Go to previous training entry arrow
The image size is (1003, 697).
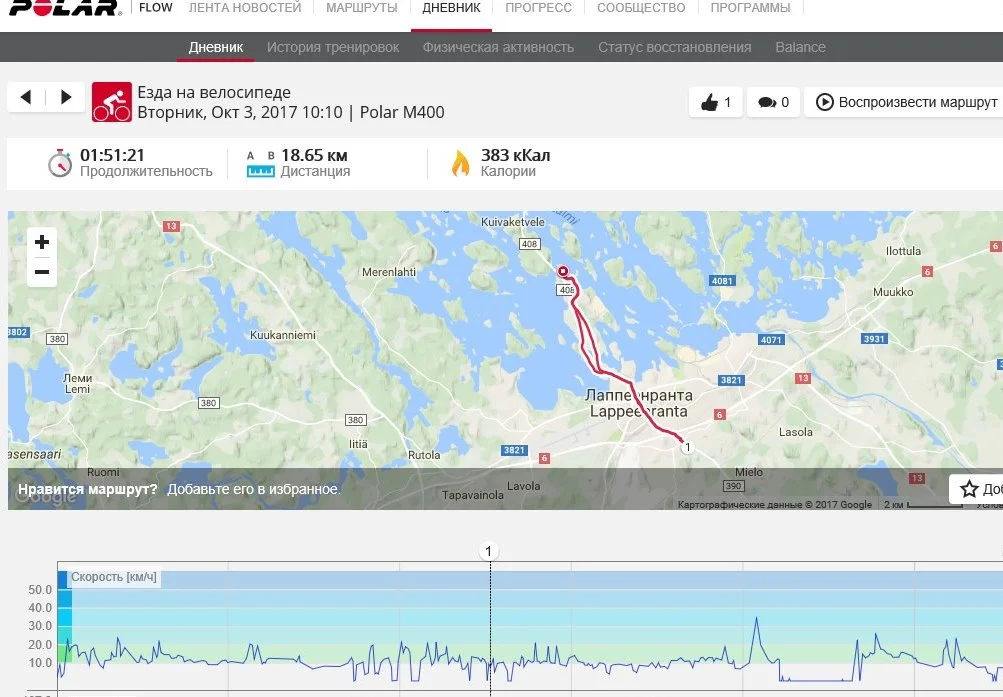26,97
